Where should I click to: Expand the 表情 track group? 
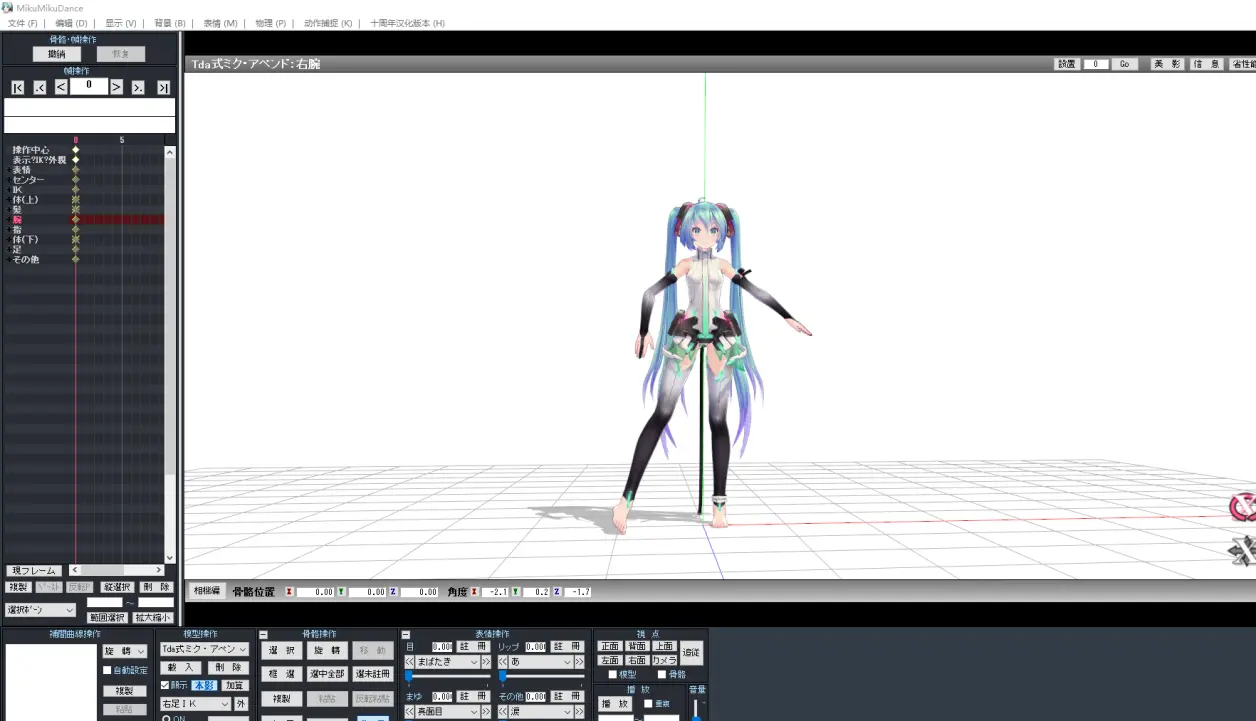pyautogui.click(x=9, y=170)
